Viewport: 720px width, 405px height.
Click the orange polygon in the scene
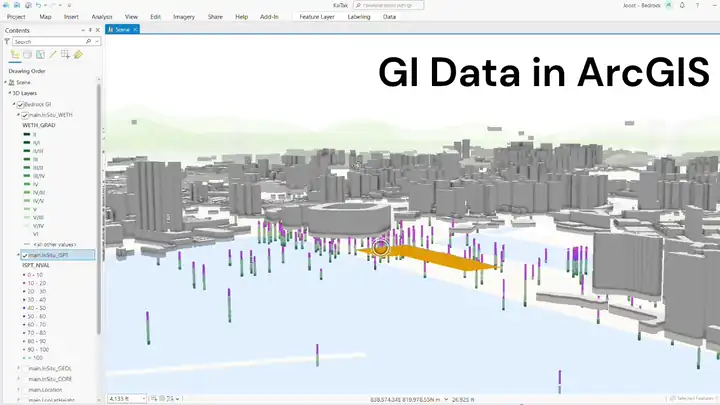(x=429, y=257)
